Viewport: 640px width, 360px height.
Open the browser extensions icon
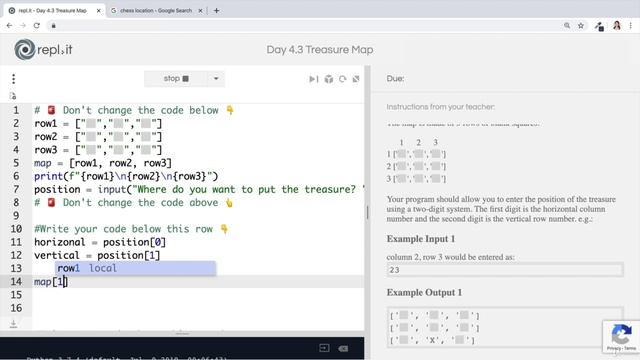pyautogui.click(x=599, y=26)
